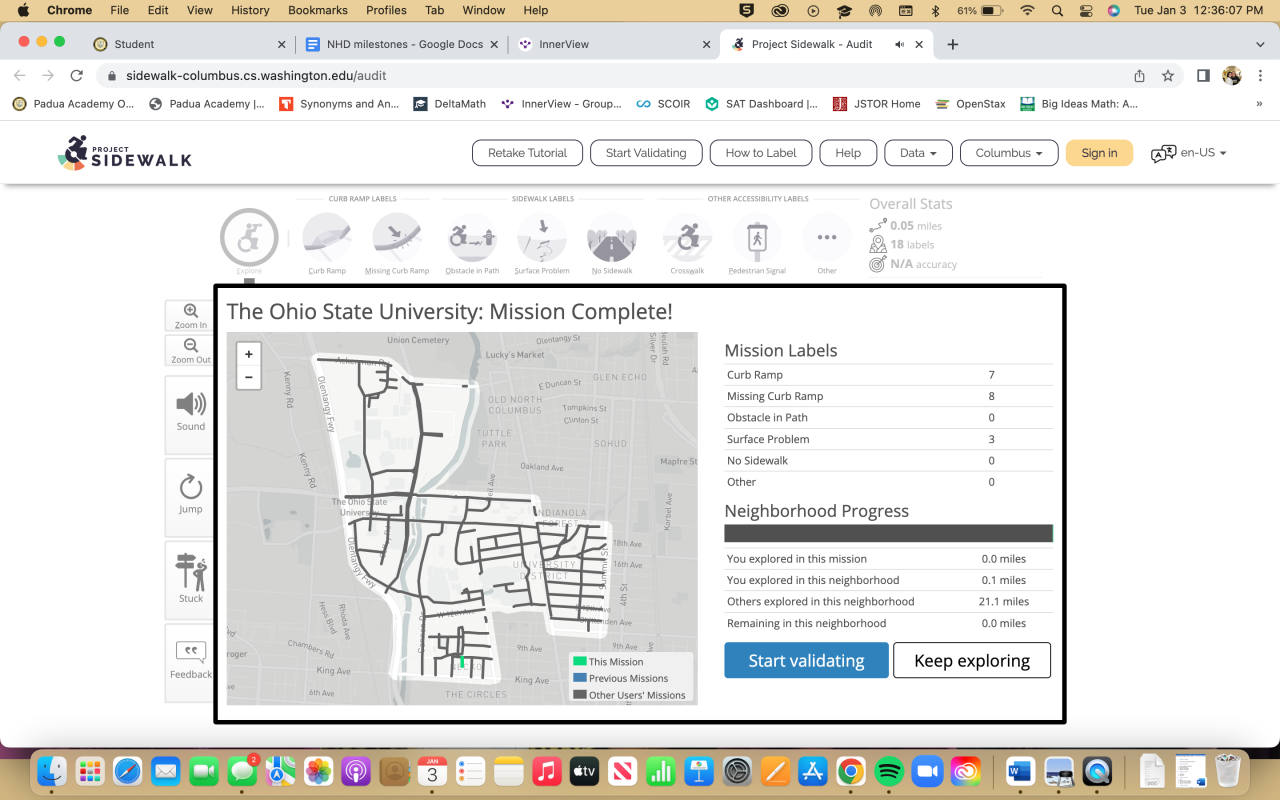The image size is (1280, 800).
Task: Open the History menu
Action: coord(250,10)
